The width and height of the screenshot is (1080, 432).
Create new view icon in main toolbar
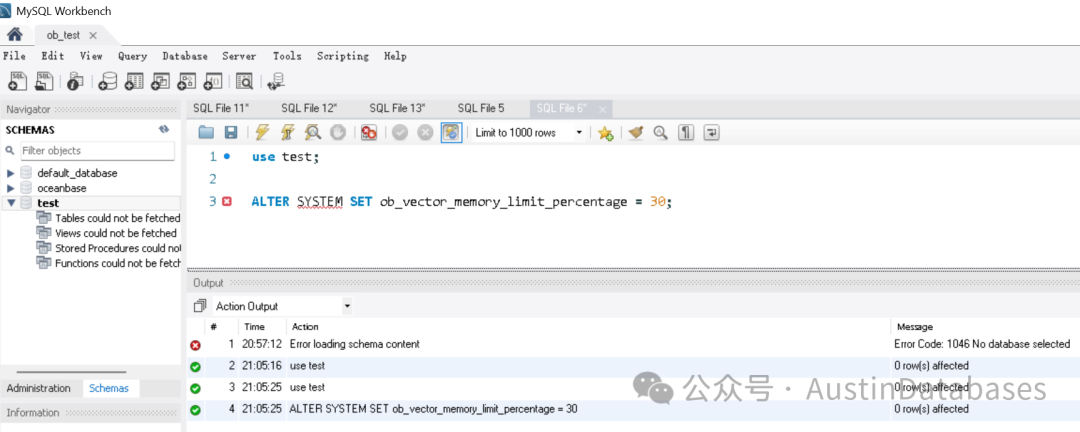[160, 82]
